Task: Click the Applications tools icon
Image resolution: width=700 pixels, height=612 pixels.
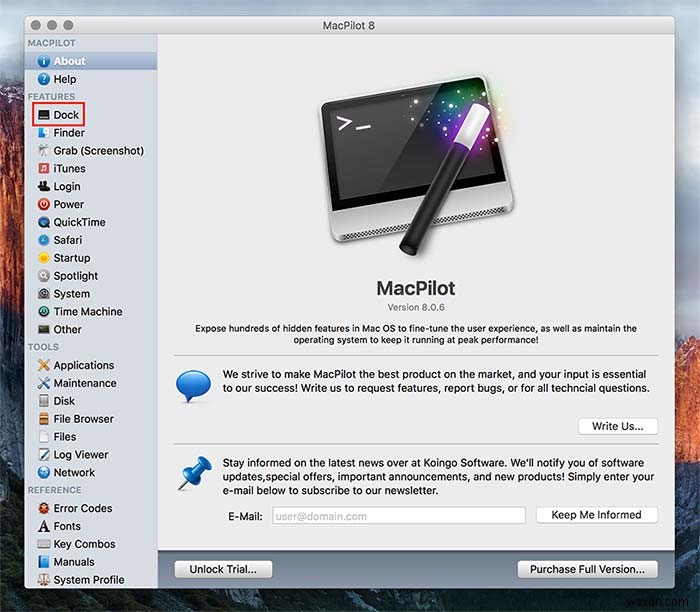Action: (x=44, y=365)
